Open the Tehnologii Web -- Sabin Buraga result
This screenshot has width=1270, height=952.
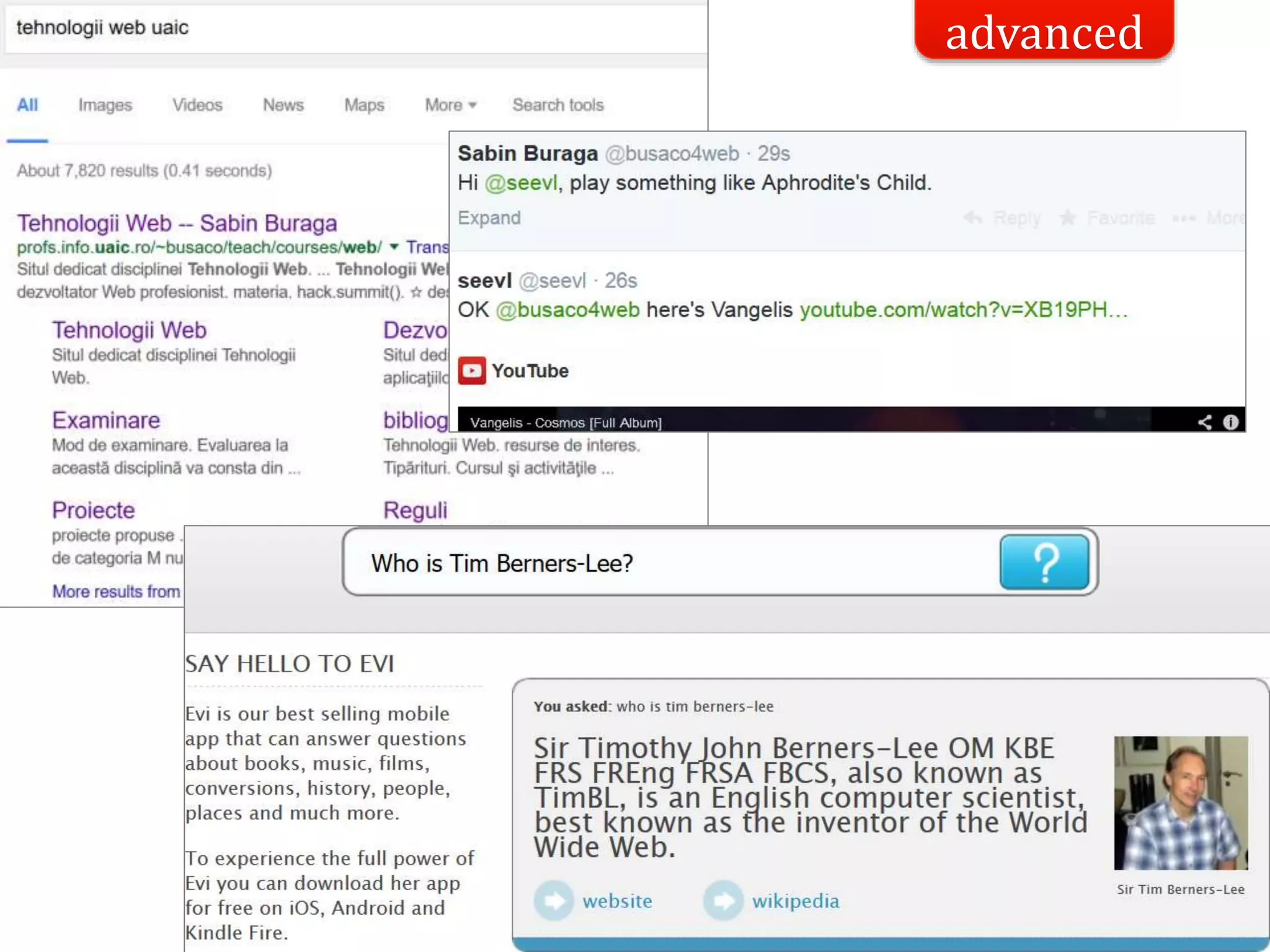[x=177, y=223]
